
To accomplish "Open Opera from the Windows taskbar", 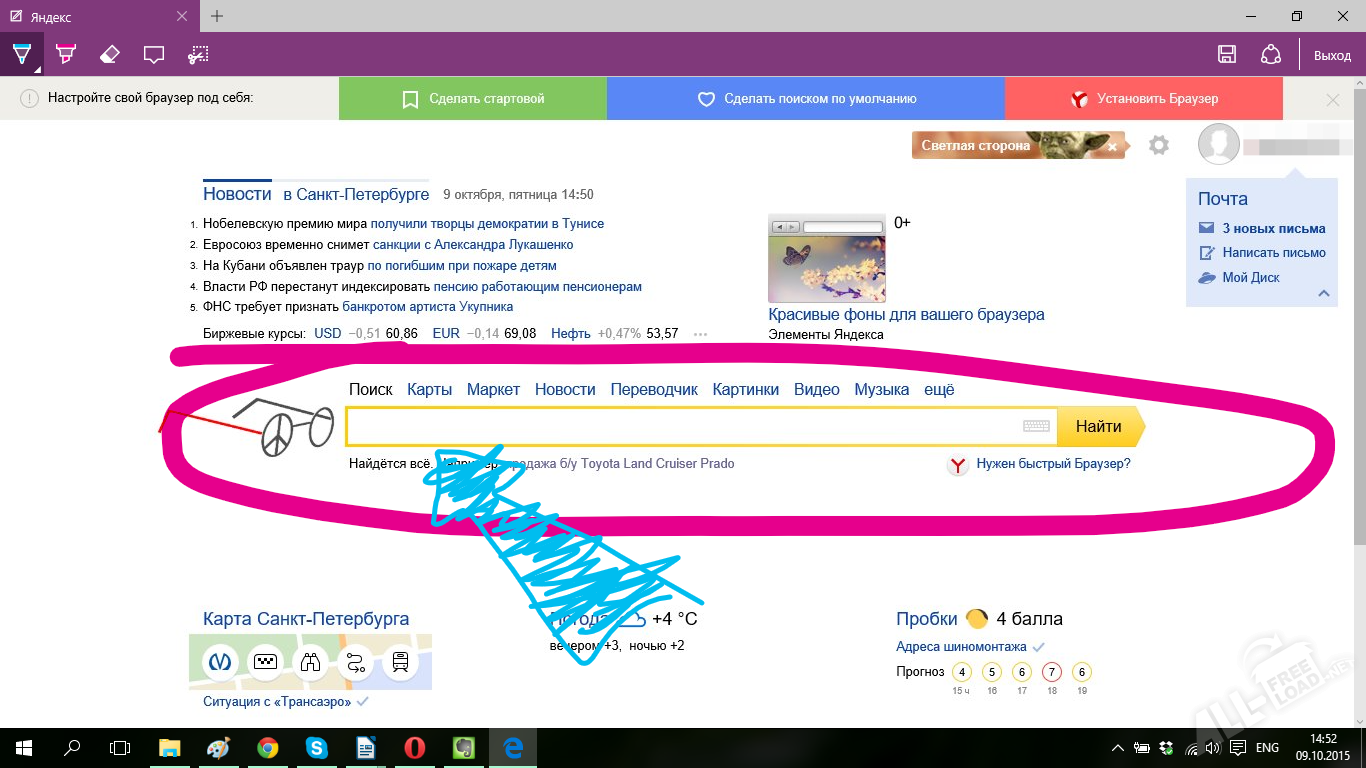I will (415, 748).
